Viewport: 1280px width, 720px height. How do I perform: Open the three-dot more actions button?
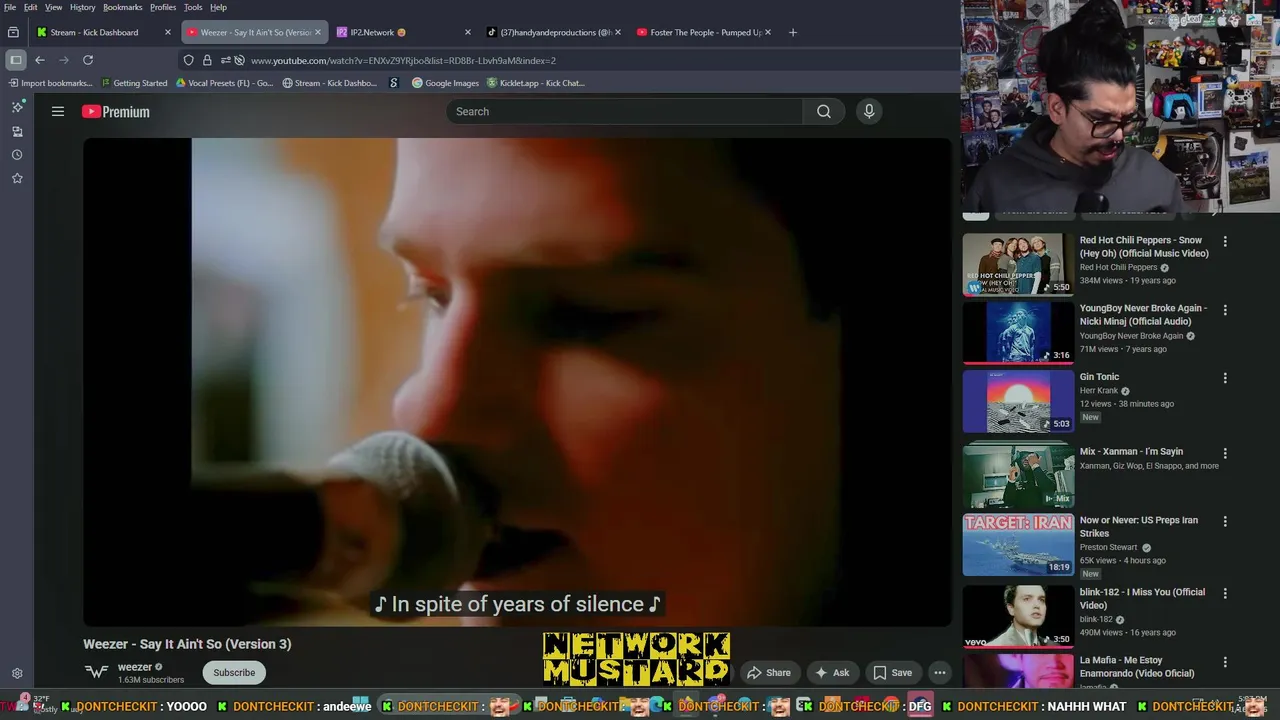click(939, 673)
